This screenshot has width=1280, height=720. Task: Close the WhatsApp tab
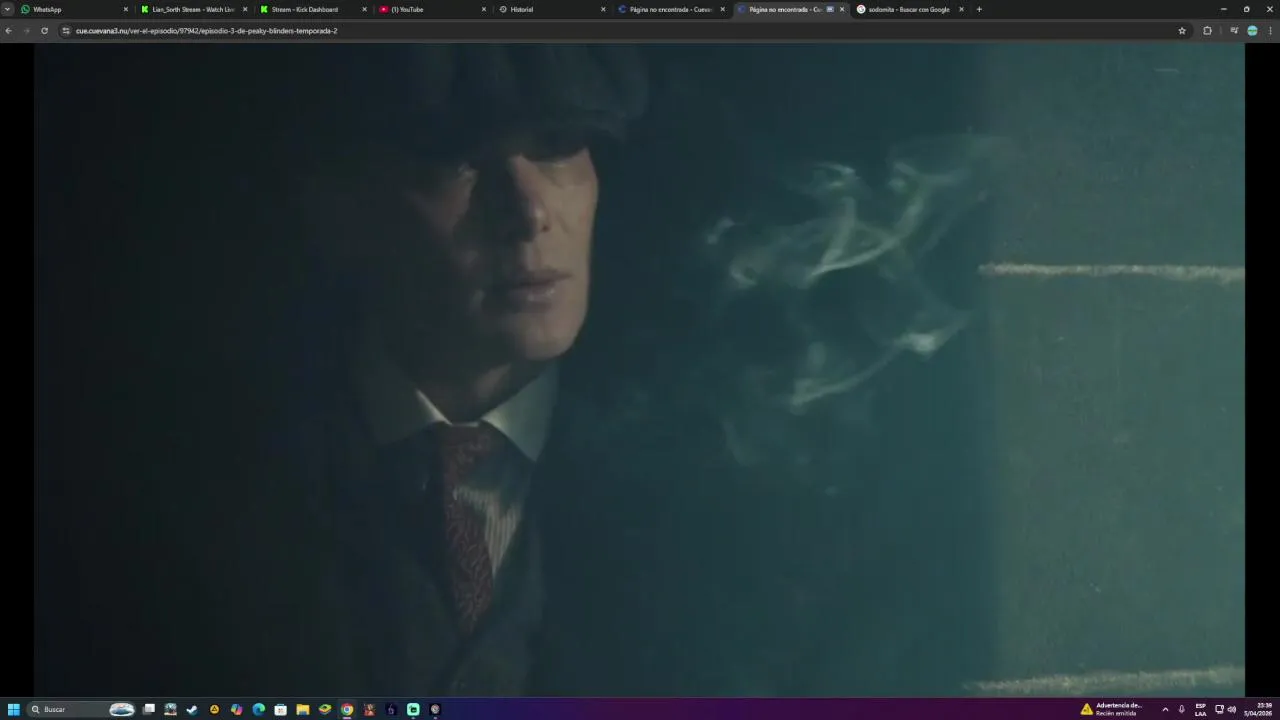pyautogui.click(x=126, y=9)
